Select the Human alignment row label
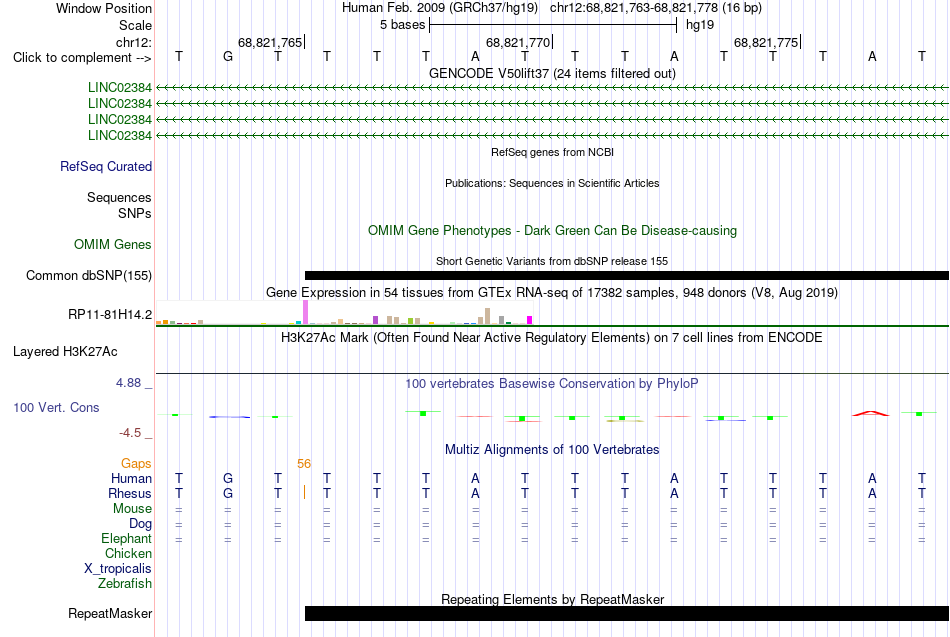This screenshot has width=950, height=637. 131,479
